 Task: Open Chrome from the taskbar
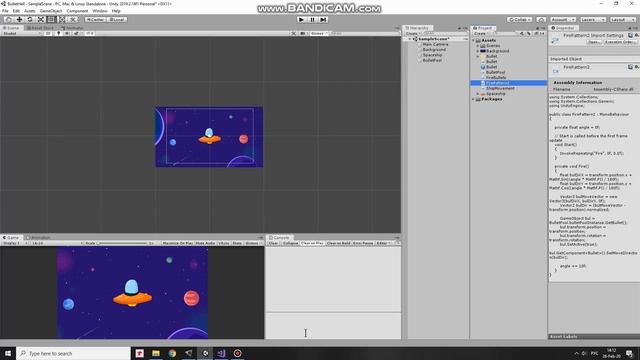(x=172, y=353)
